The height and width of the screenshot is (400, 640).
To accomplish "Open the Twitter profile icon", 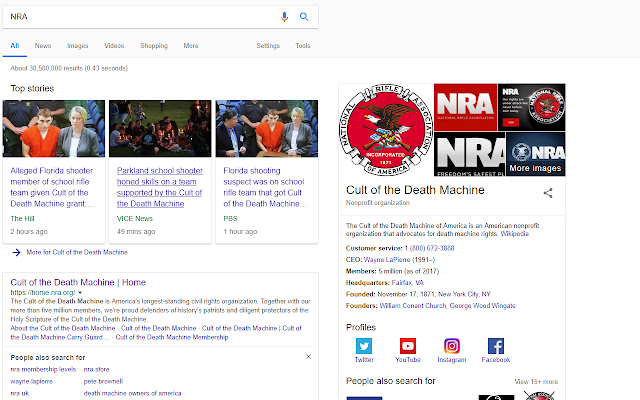I will pyautogui.click(x=364, y=346).
